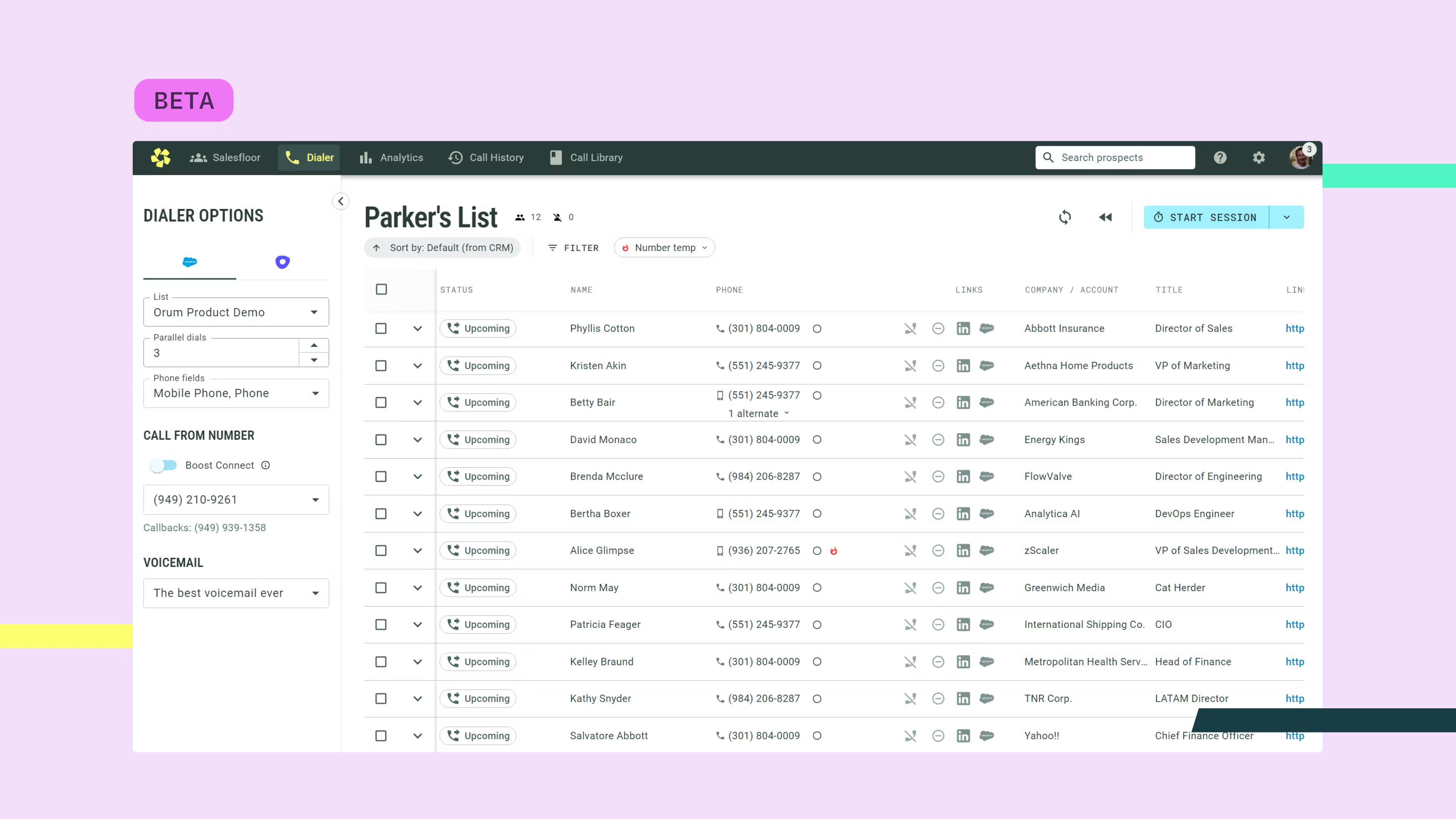Click the refresh list icon
Image resolution: width=1456 pixels, height=819 pixels.
click(1065, 217)
